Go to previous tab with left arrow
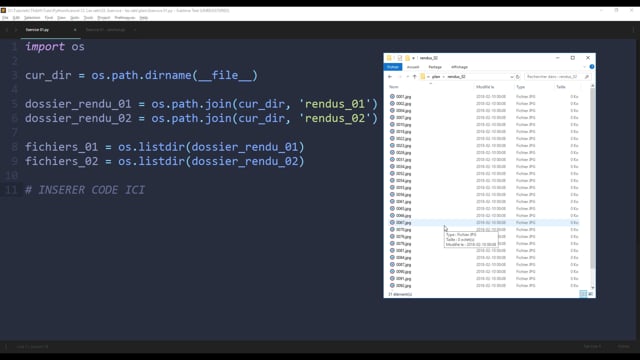The image size is (640, 360). (x=7, y=30)
